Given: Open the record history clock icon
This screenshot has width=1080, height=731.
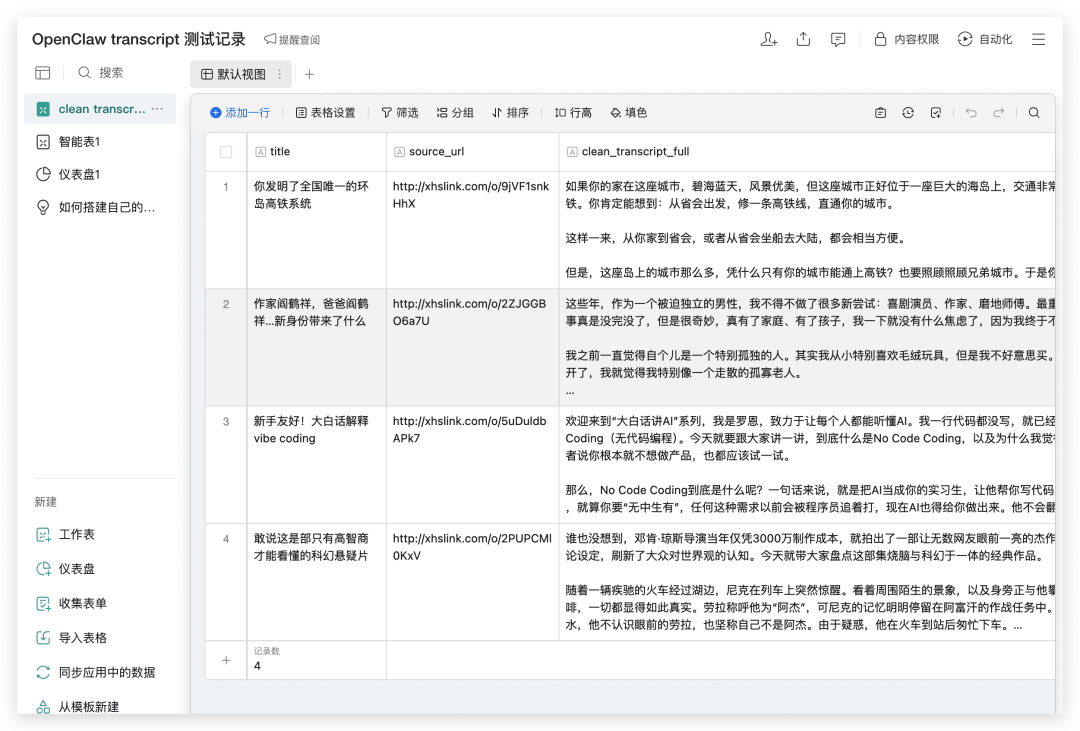Looking at the screenshot, I should (x=908, y=112).
